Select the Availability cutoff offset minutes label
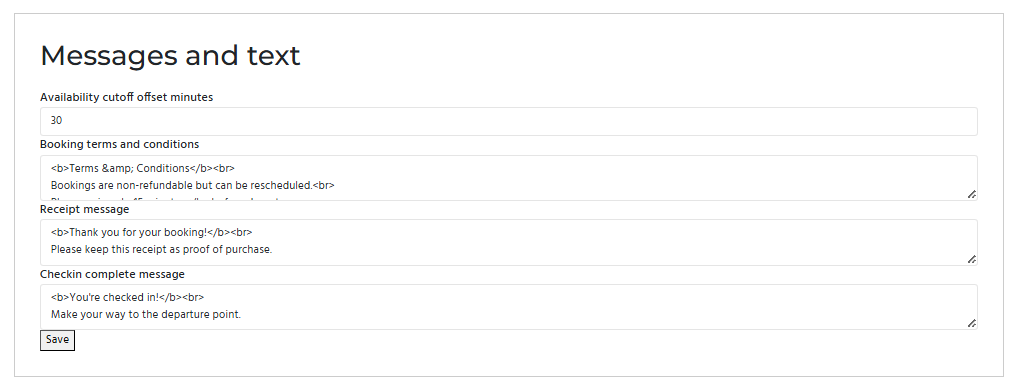This screenshot has height=383, width=1019. [127, 97]
